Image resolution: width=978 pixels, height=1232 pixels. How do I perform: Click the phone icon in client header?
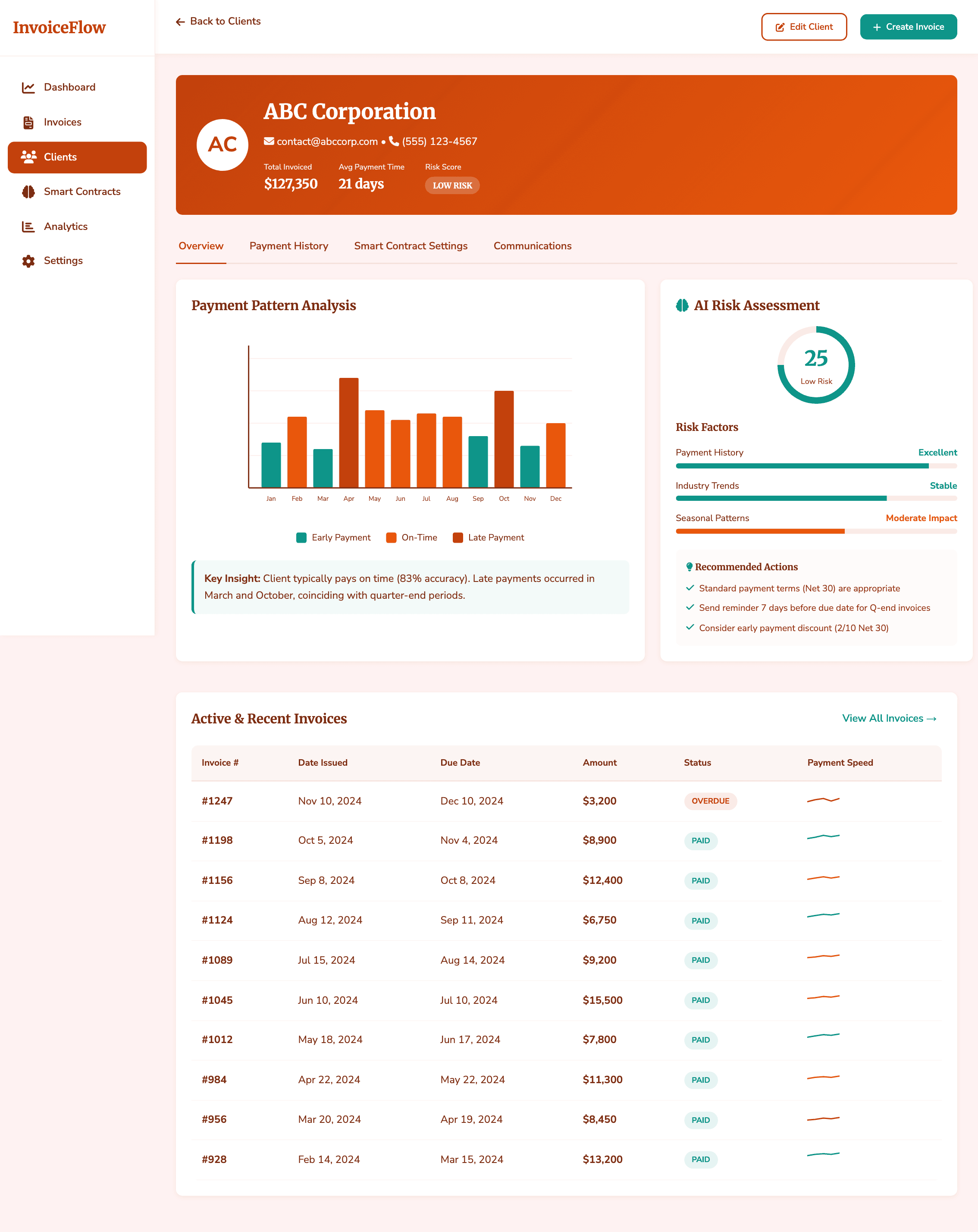394,141
